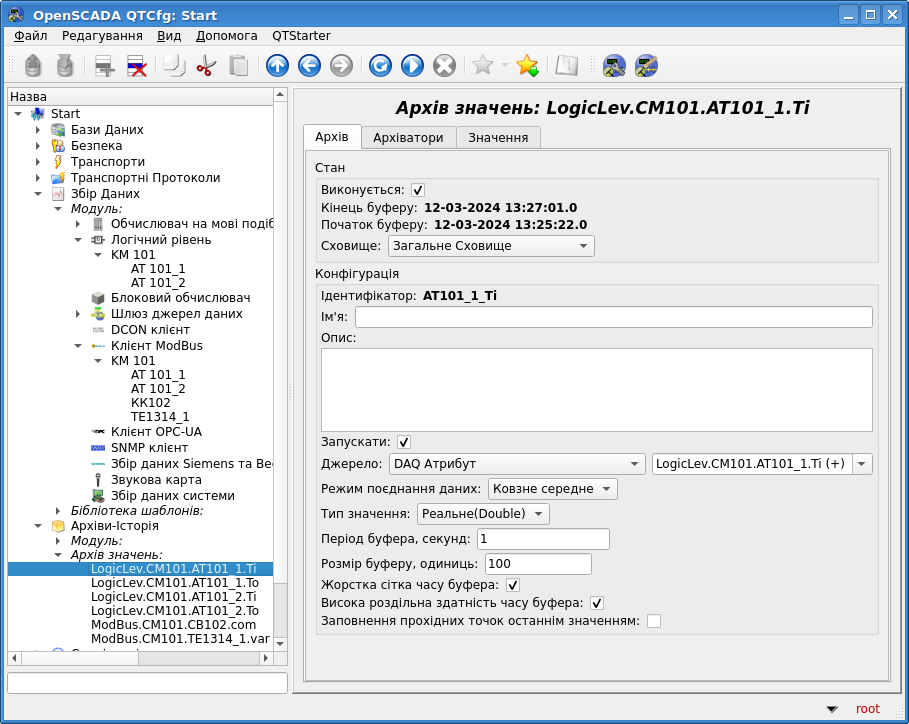This screenshot has width=909, height=724.
Task: Open the LogicLev.CM101.AT101_1.Ti (+) source address dropdown
Action: [861, 464]
